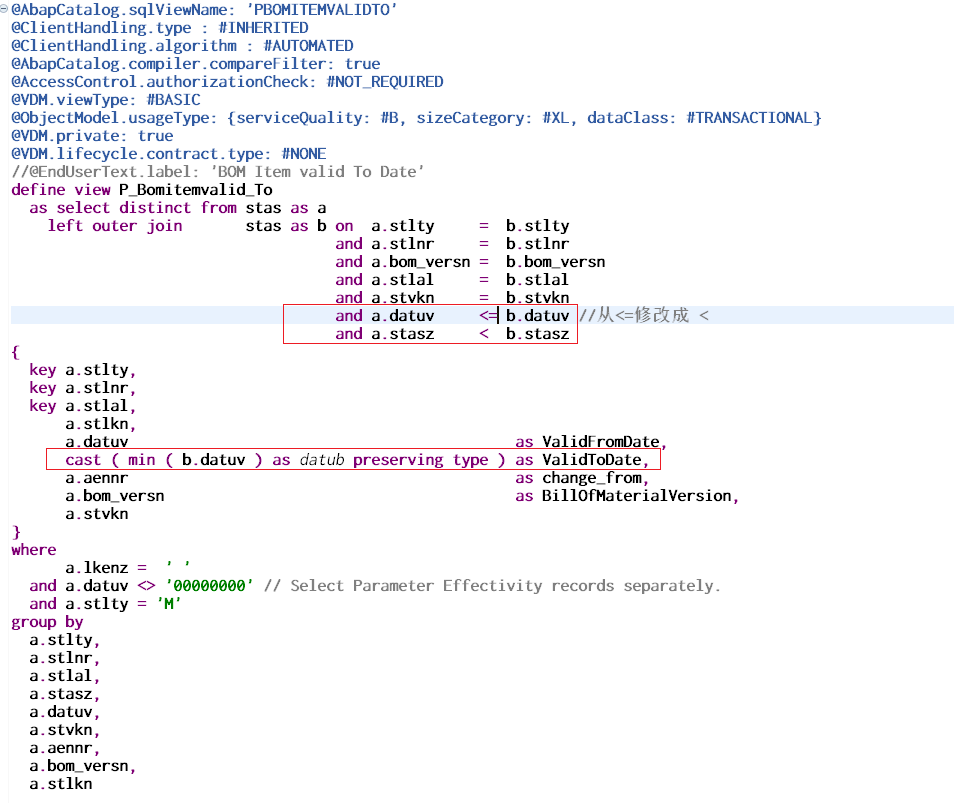This screenshot has width=954, height=803.
Task: Click the BillOfMaterialVersion alias
Action: [x=636, y=496]
